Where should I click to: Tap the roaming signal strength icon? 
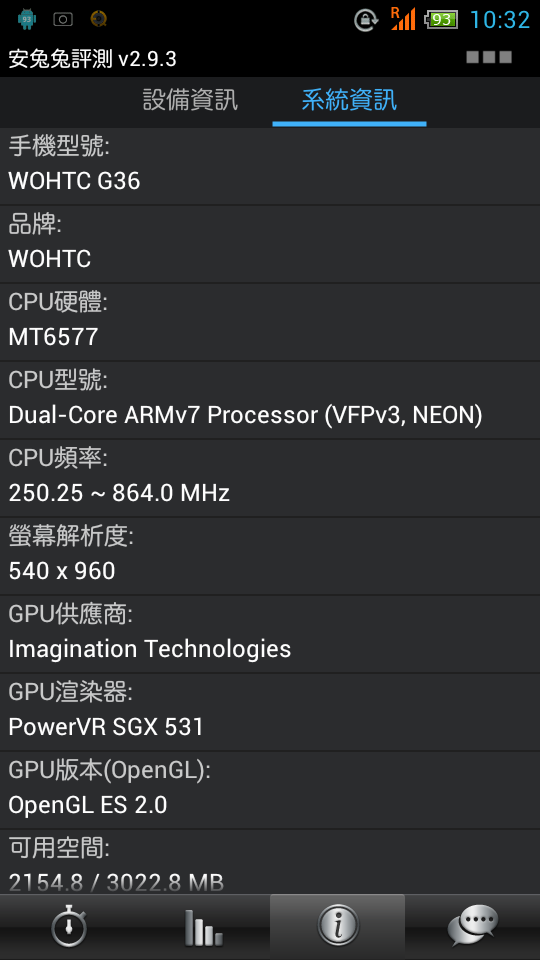click(403, 18)
